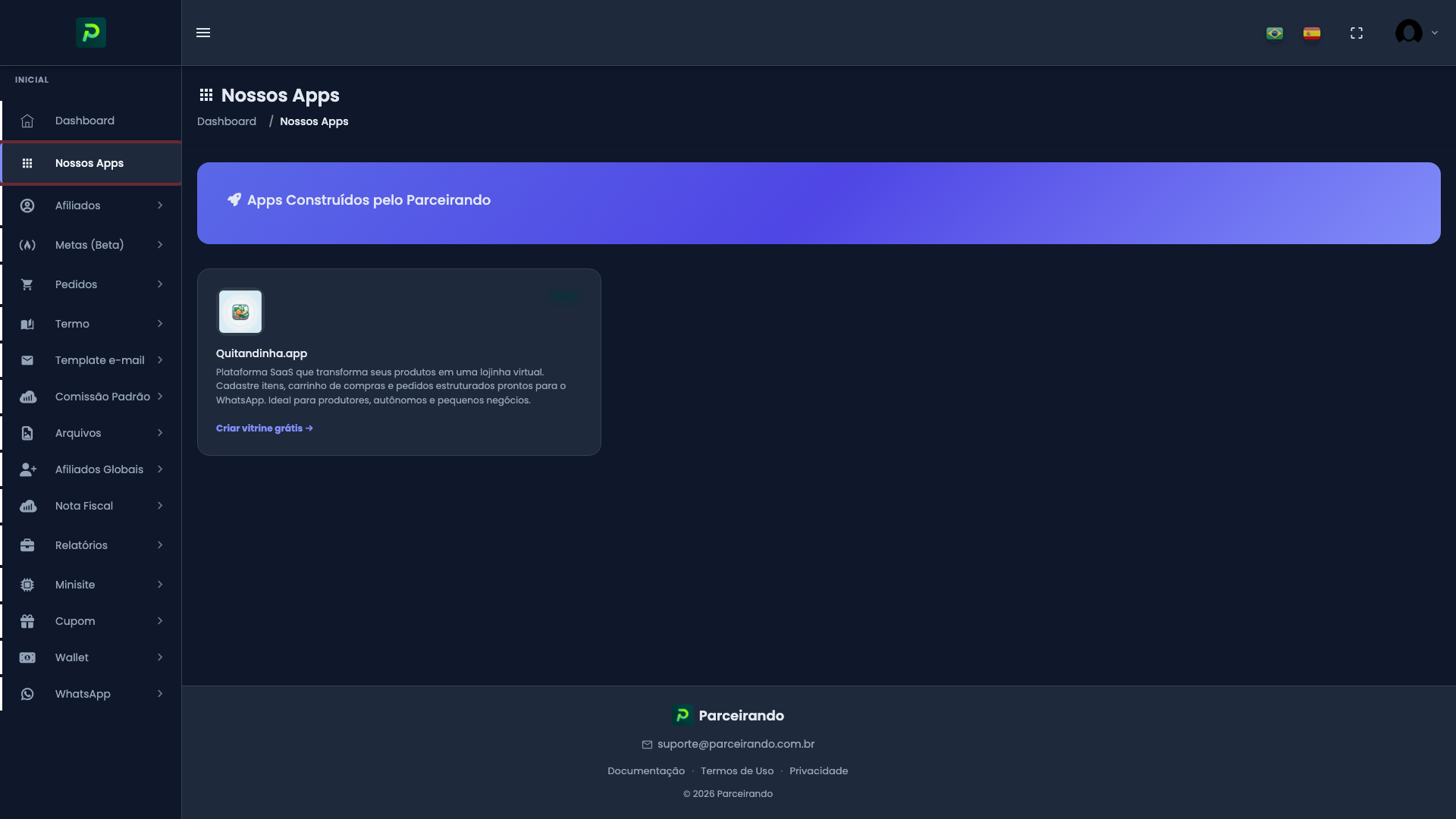
Task: Go to Dashboard via breadcrumb link
Action: point(227,121)
